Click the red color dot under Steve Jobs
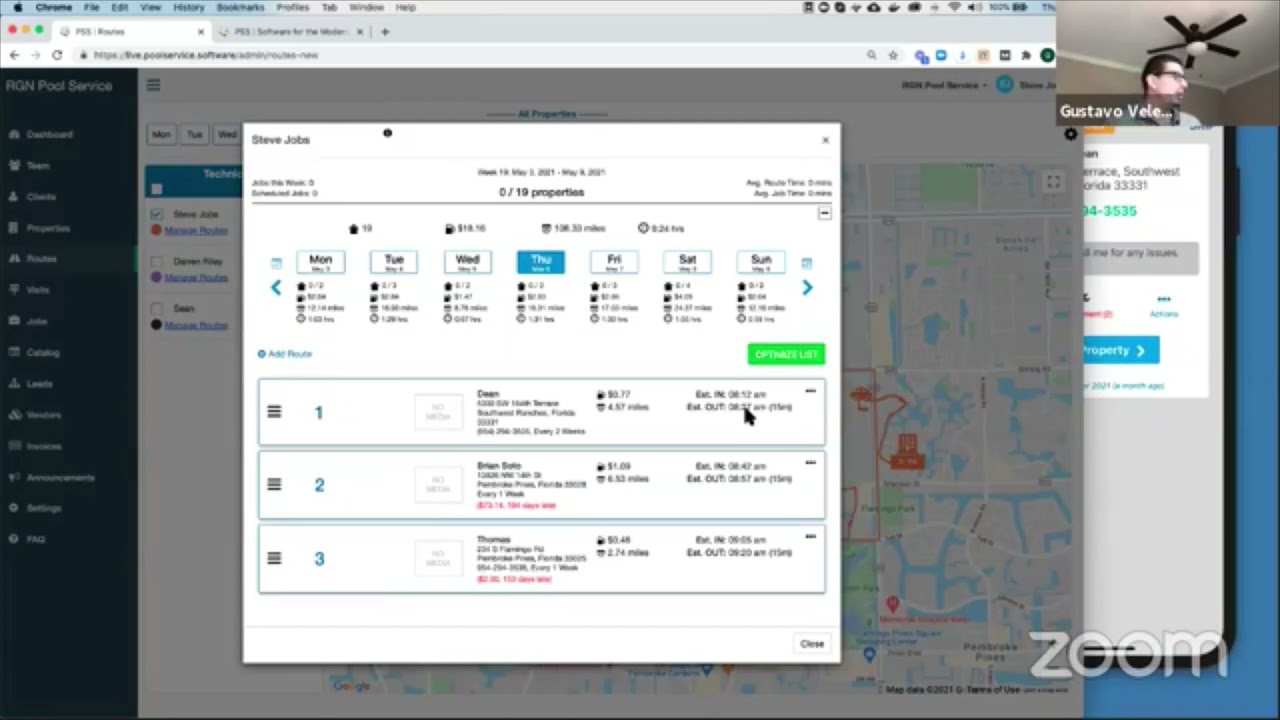The image size is (1280, 720). 156,230
